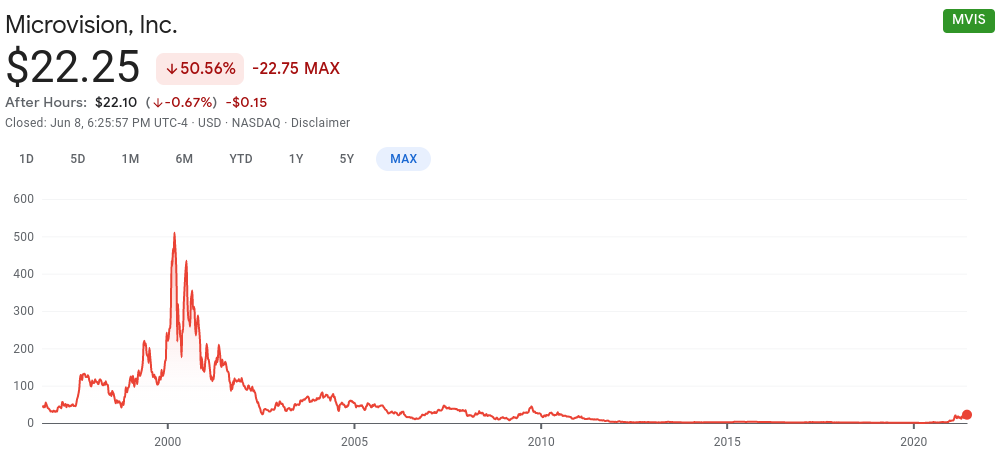Image resolution: width=1006 pixels, height=471 pixels.
Task: Click the $22.25 stock price
Action: (x=73, y=67)
